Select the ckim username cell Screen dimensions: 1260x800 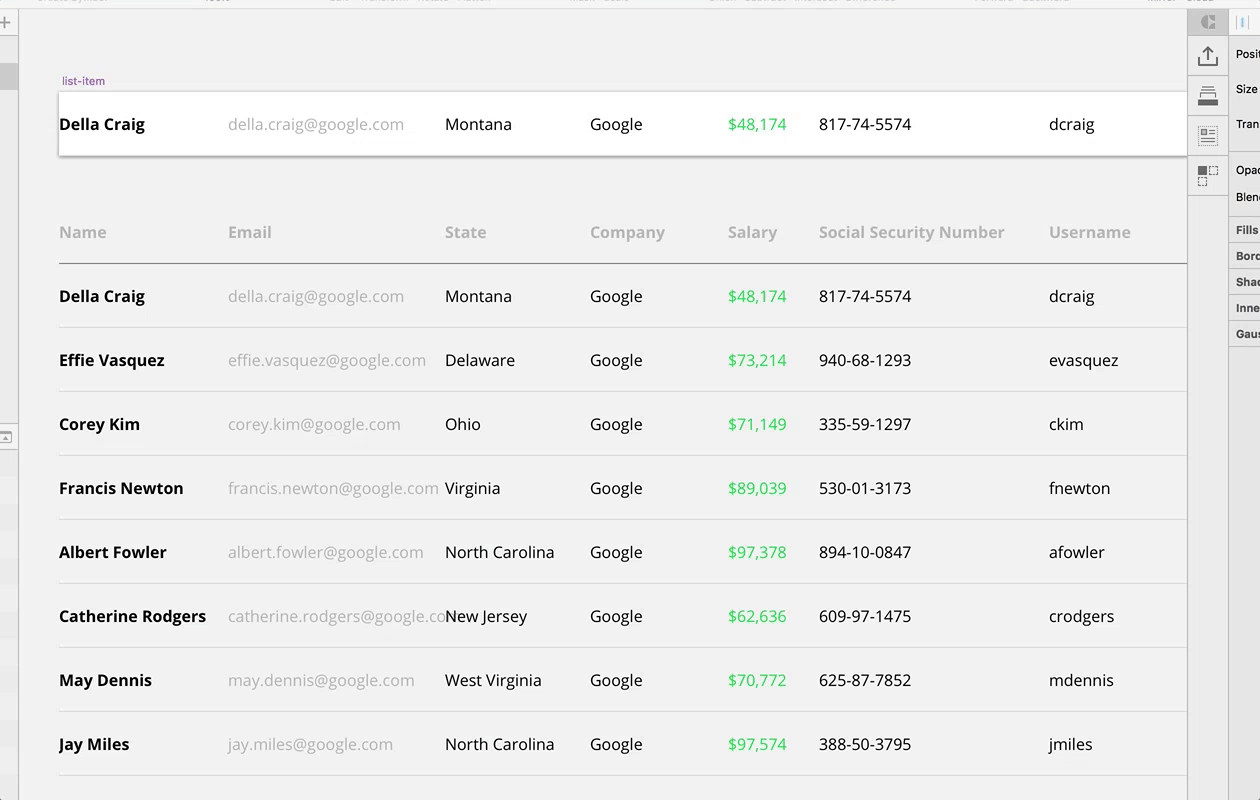[1066, 424]
